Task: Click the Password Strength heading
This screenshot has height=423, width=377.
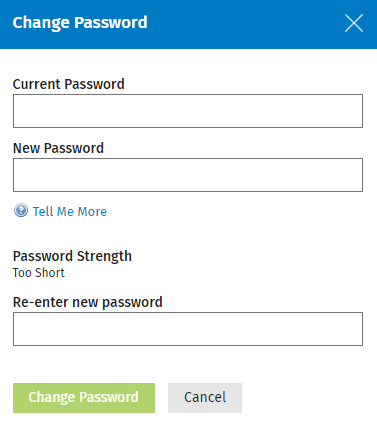Action: [72, 256]
